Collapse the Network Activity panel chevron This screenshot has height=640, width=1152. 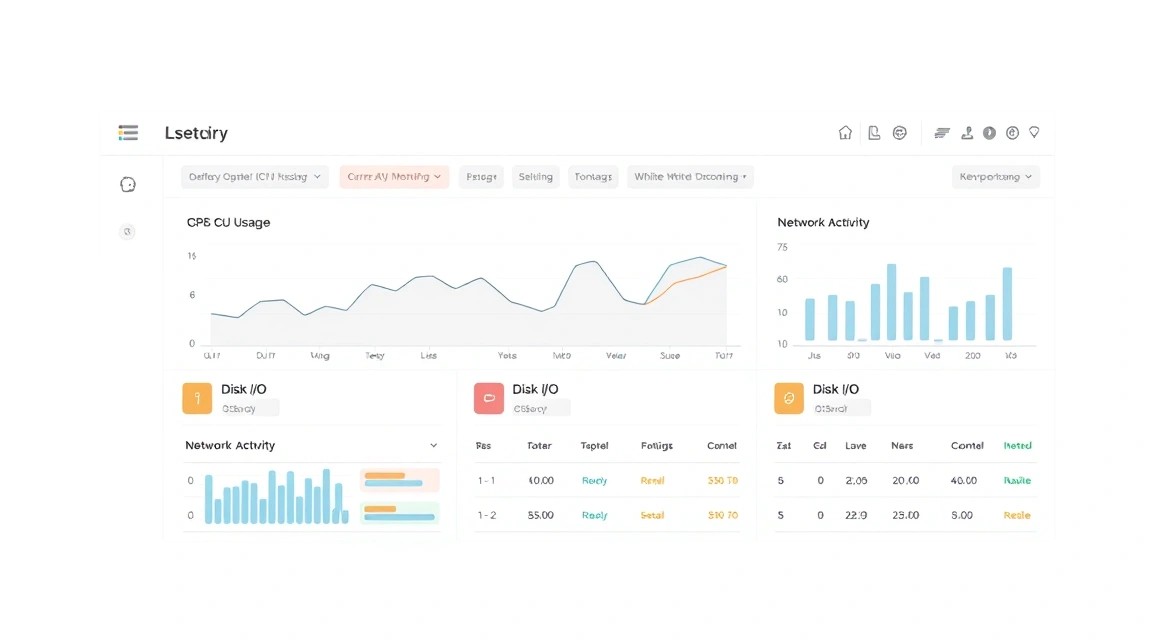tap(433, 445)
